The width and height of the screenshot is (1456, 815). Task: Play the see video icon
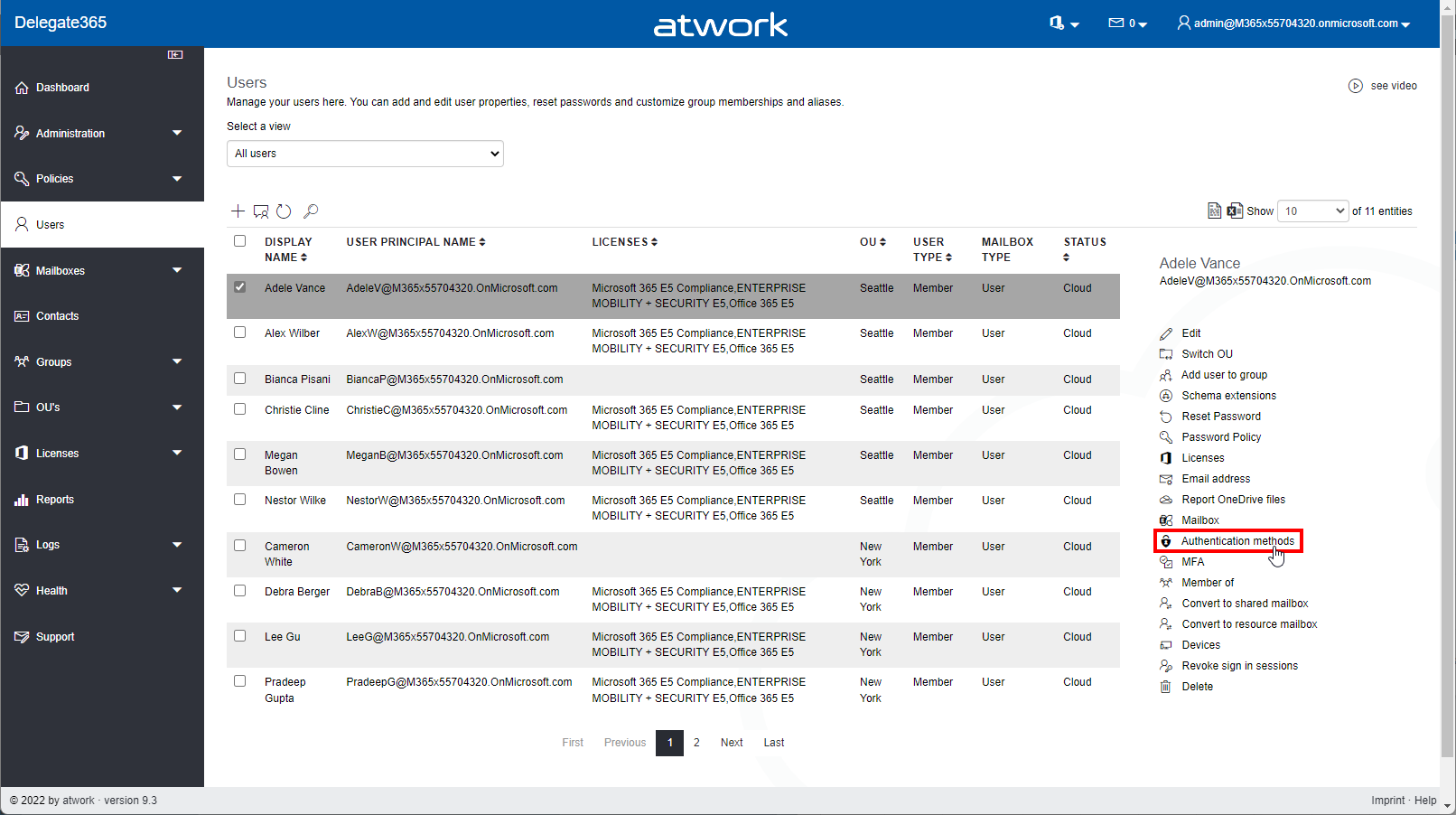pos(1355,86)
